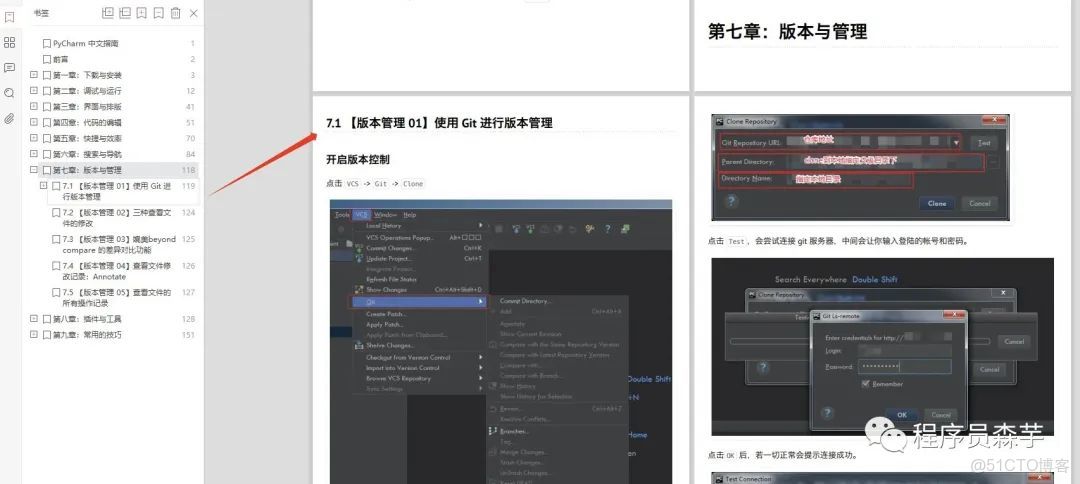This screenshot has width=1080, height=484.
Task: Expand the 第六章：搜索与导航 bookmark
Action: [34, 154]
